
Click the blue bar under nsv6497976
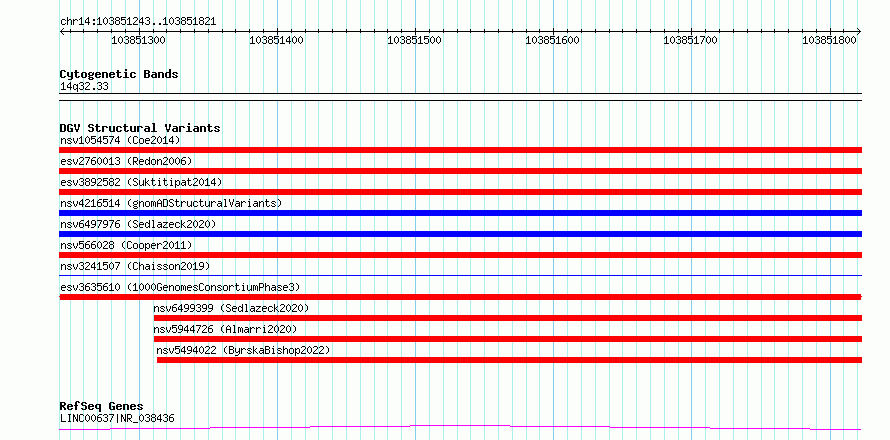(461, 234)
